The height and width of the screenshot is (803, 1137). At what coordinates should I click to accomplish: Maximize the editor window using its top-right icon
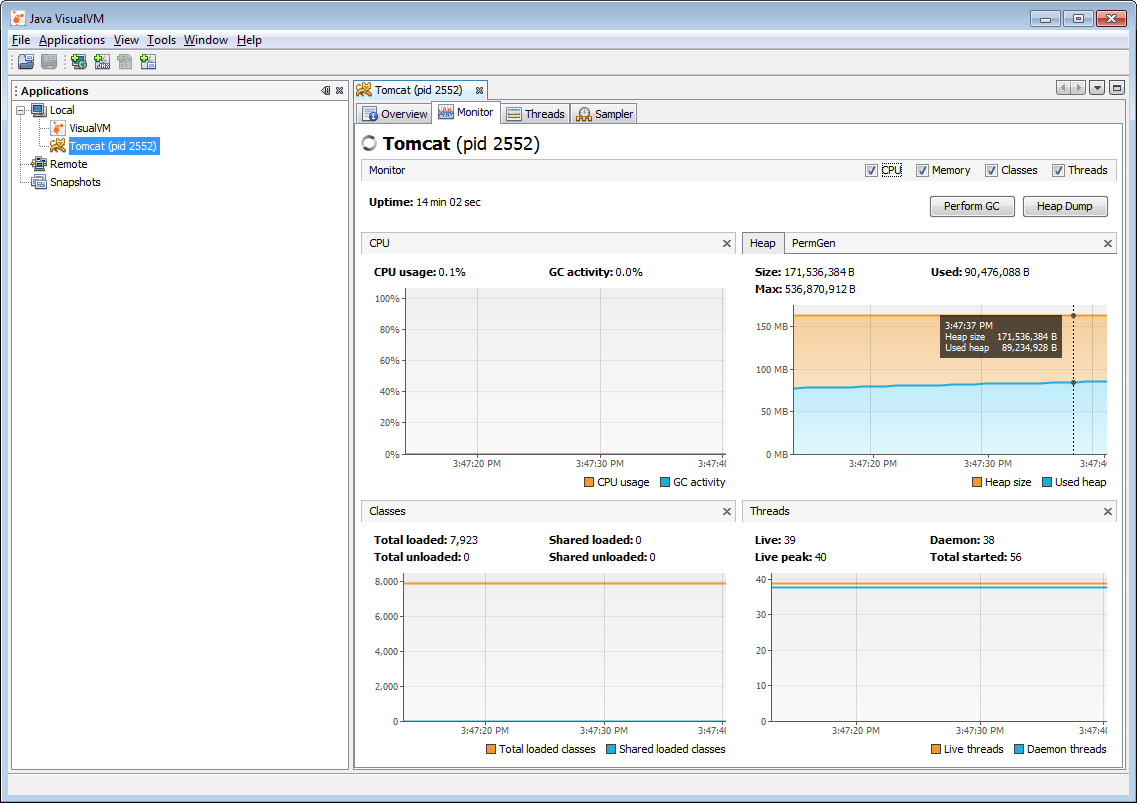(1117, 88)
